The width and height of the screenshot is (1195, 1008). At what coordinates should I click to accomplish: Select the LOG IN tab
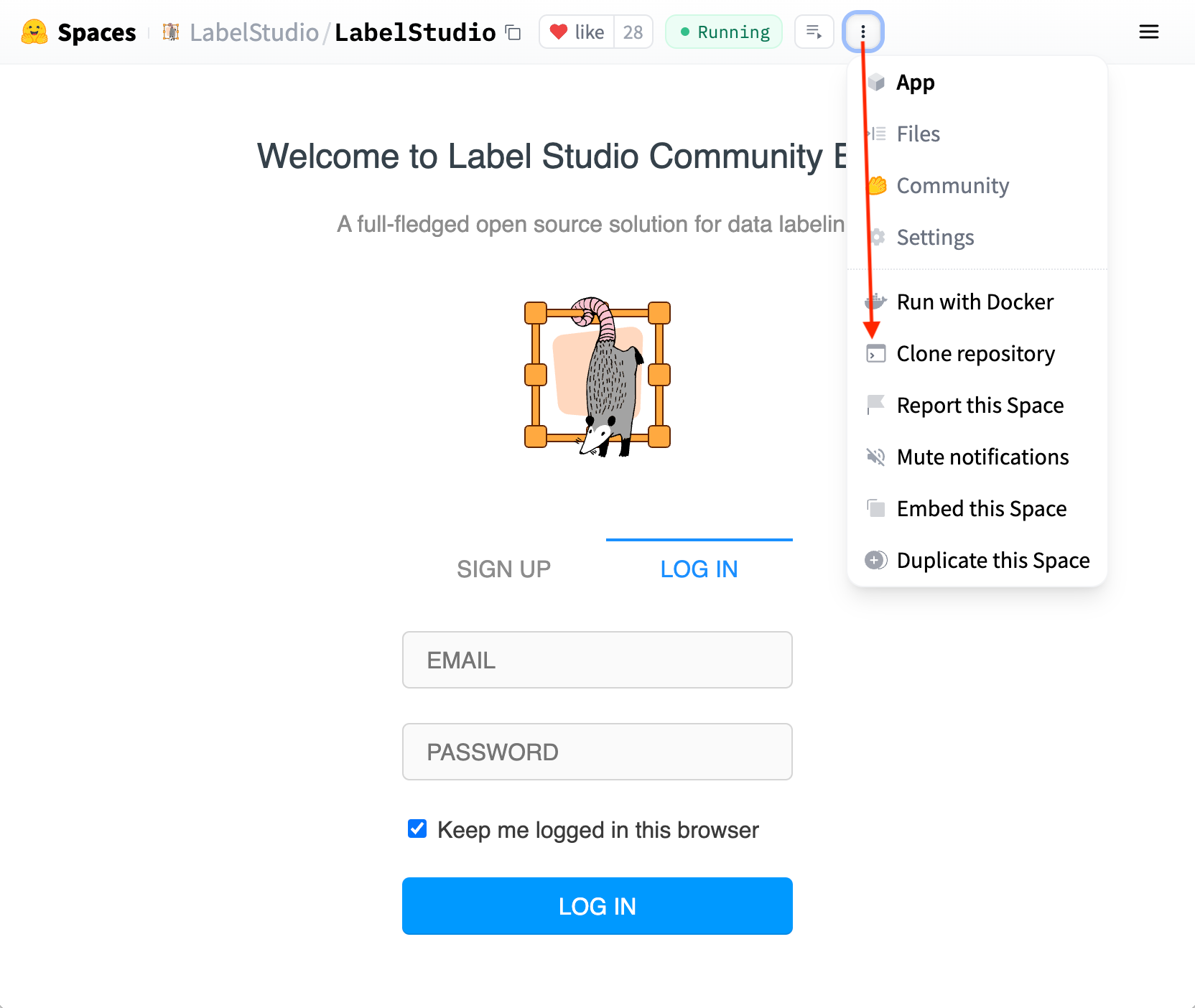pyautogui.click(x=699, y=569)
